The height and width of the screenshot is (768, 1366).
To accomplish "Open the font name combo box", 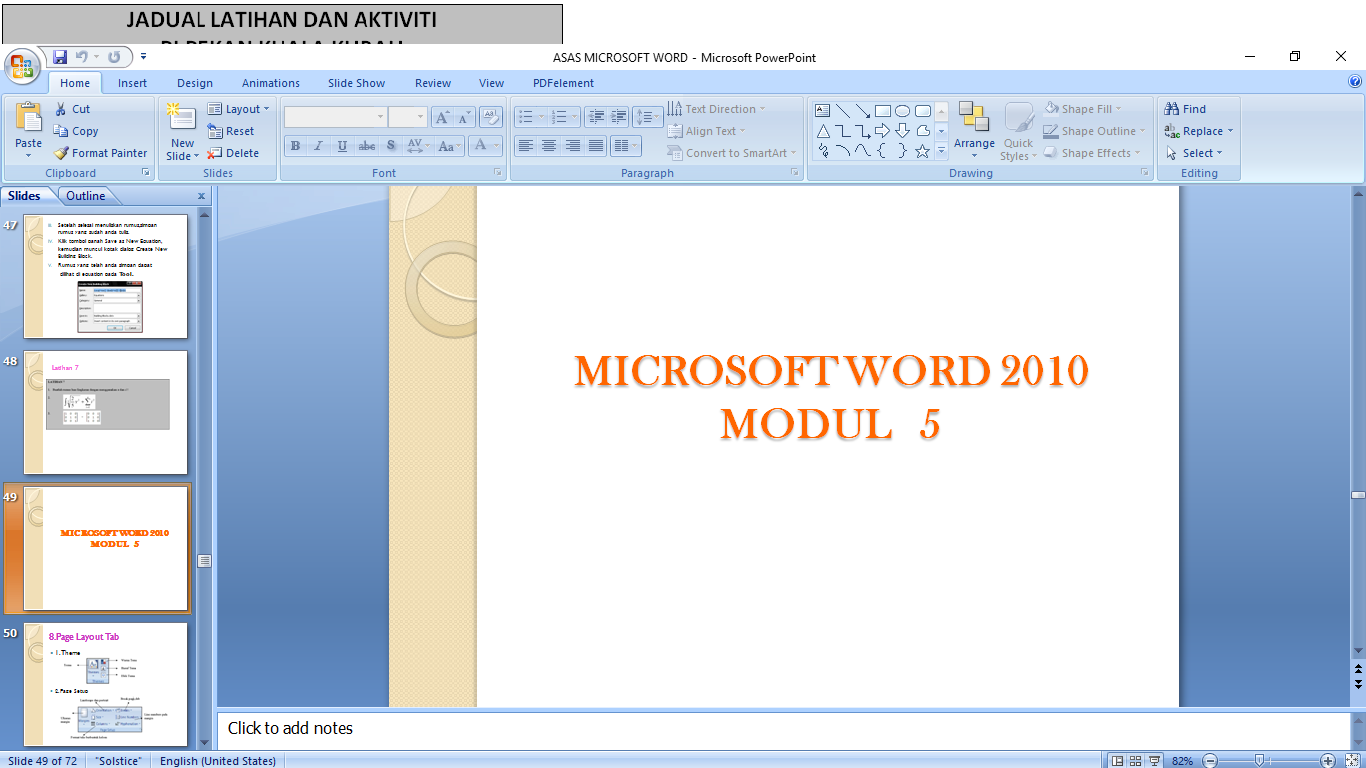I will click(x=335, y=117).
